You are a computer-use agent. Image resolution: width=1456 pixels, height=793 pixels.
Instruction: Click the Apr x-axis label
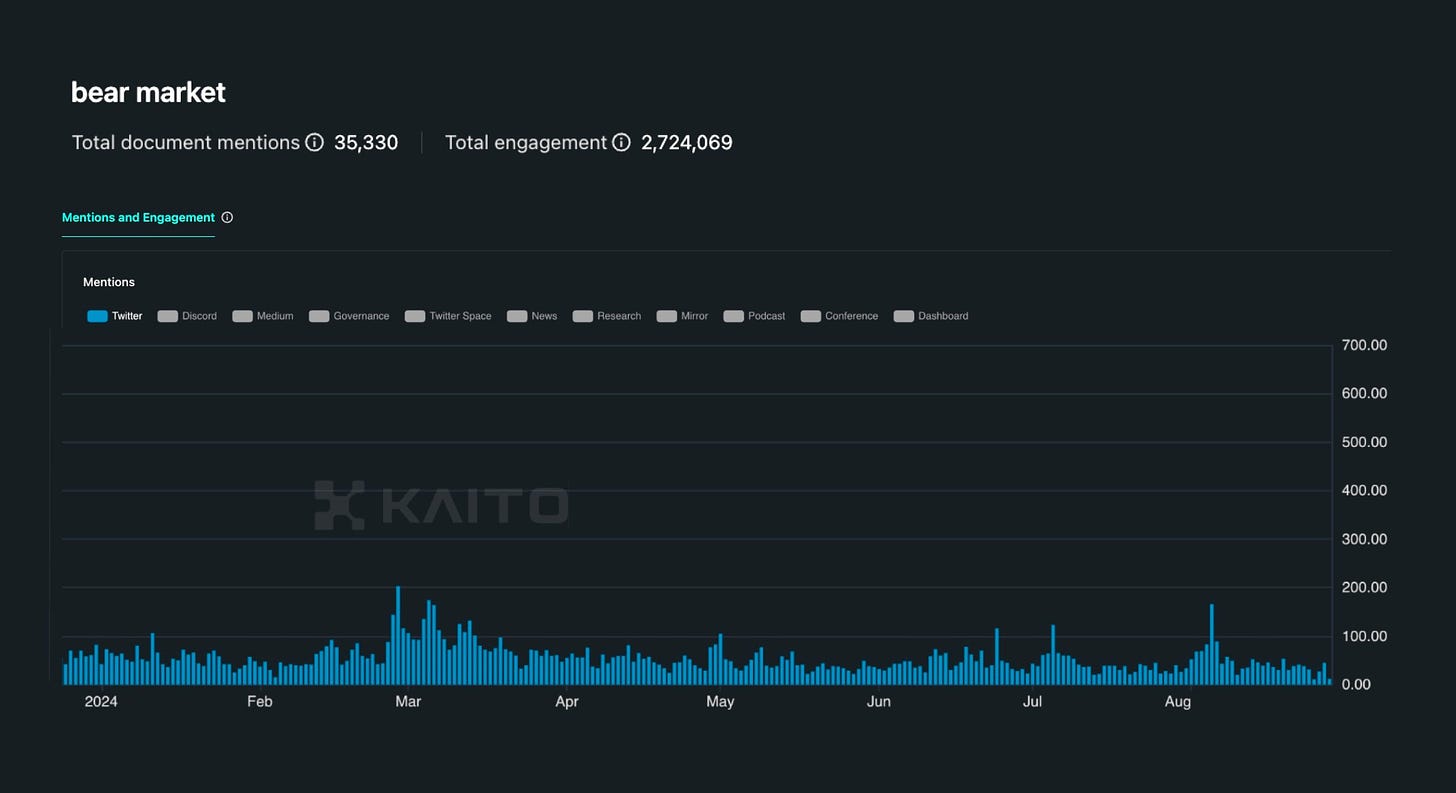567,702
